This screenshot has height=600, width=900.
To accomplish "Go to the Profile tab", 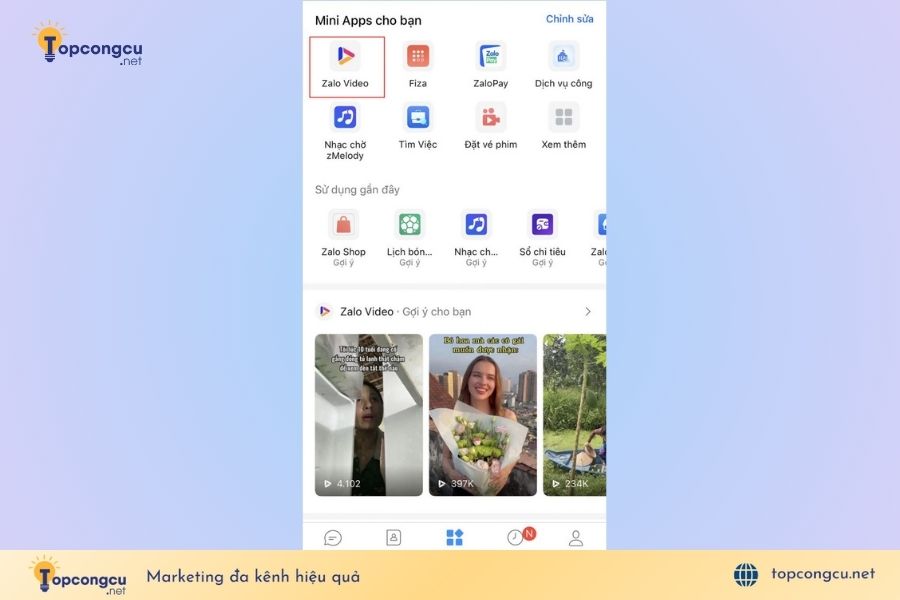I will click(x=576, y=538).
